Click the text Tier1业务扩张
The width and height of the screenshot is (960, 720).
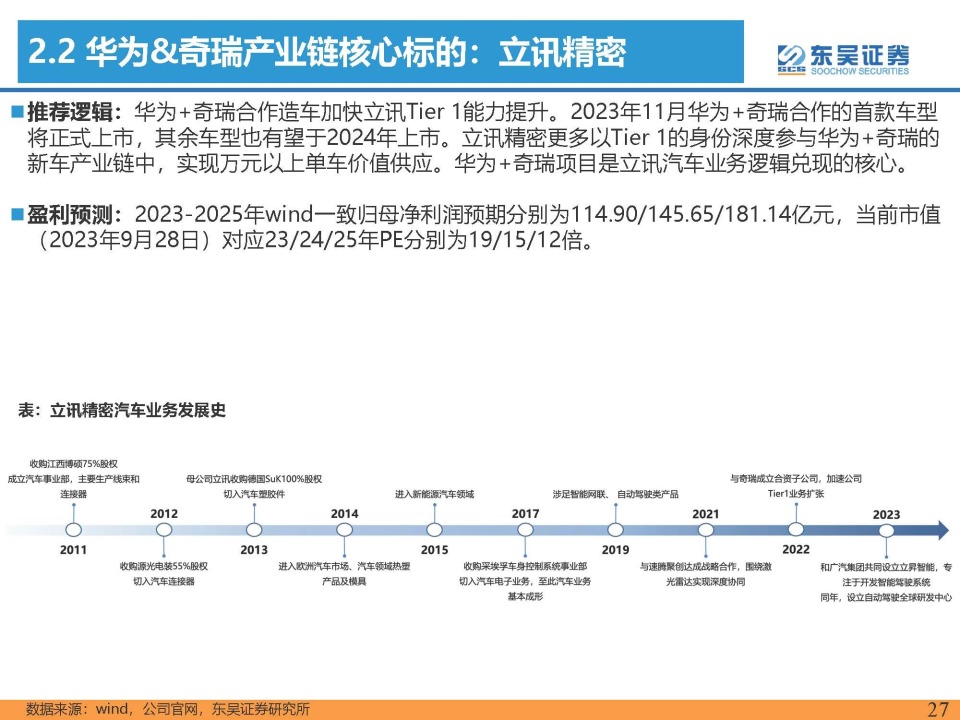click(796, 494)
